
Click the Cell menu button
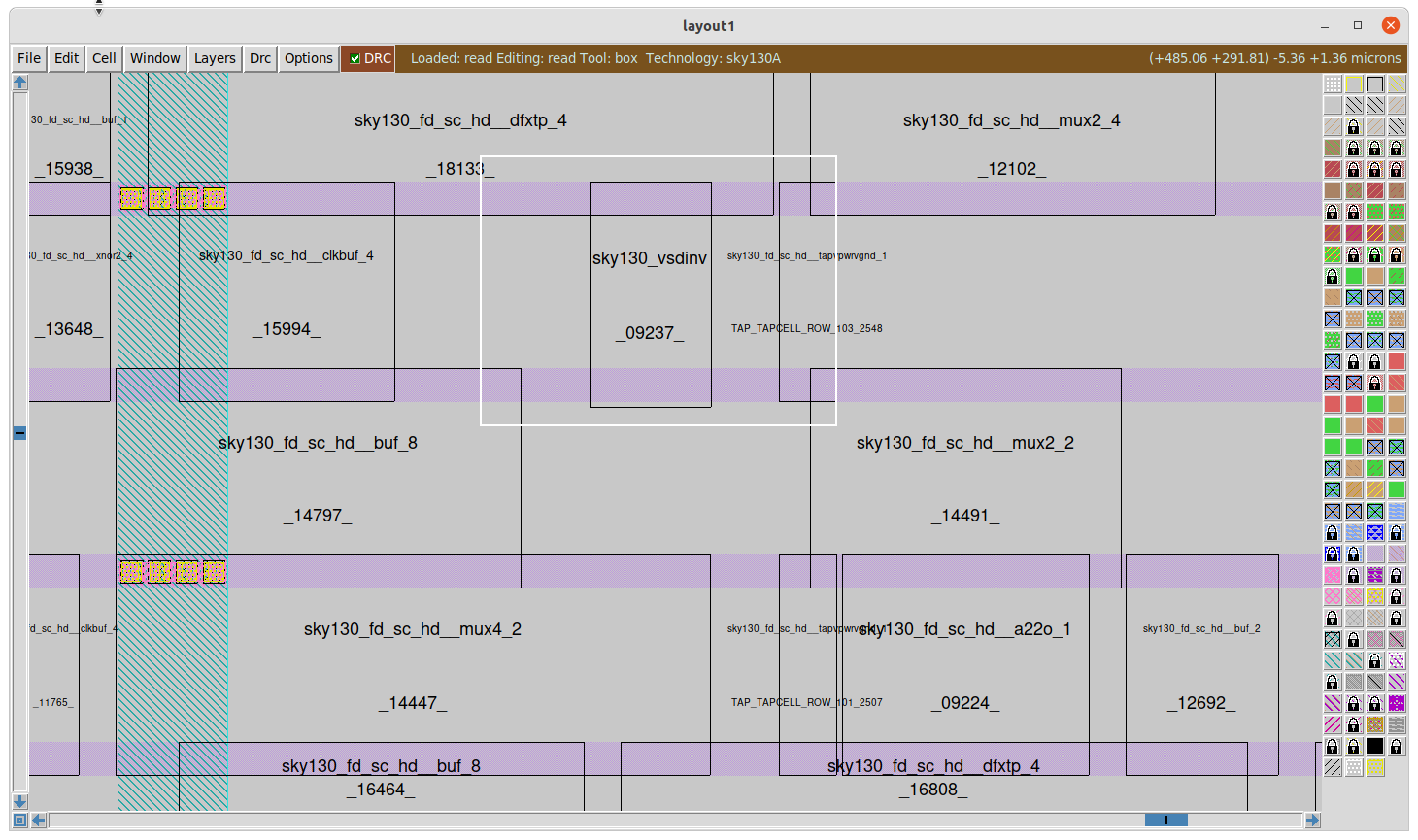click(103, 58)
